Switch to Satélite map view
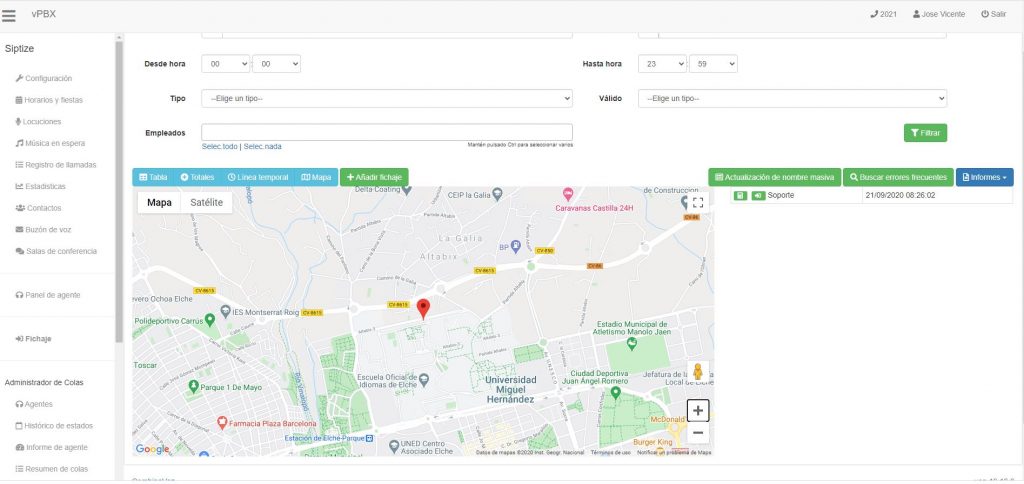The image size is (1024, 484). tap(207, 202)
